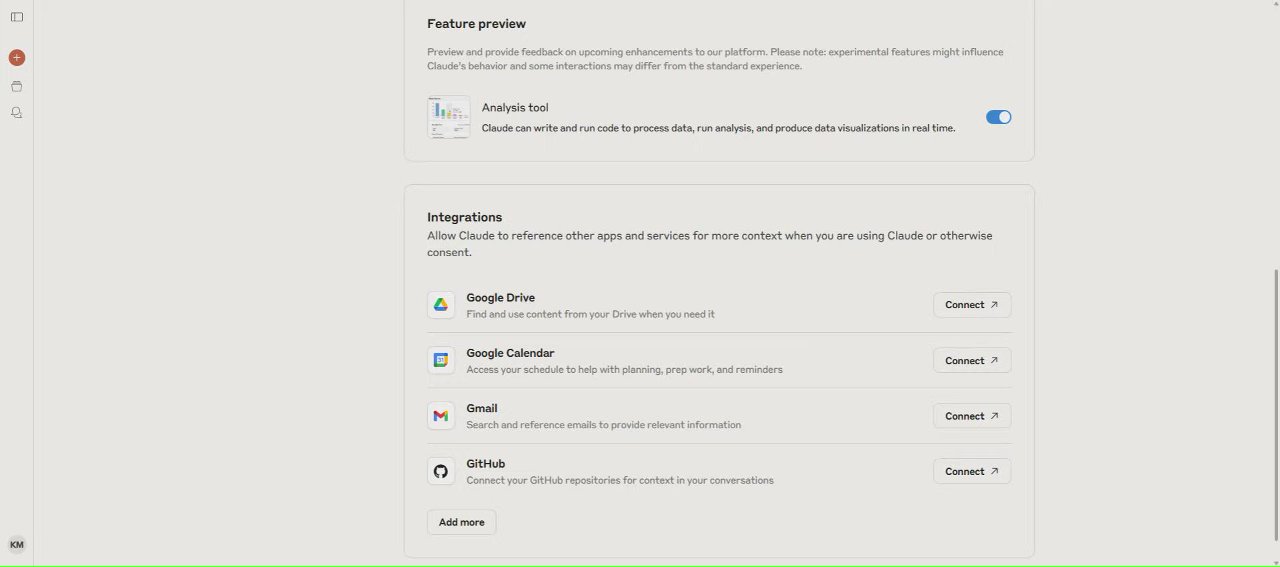1280x567 pixels.
Task: Click the page vertical scrollbar
Action: (x=1274, y=400)
